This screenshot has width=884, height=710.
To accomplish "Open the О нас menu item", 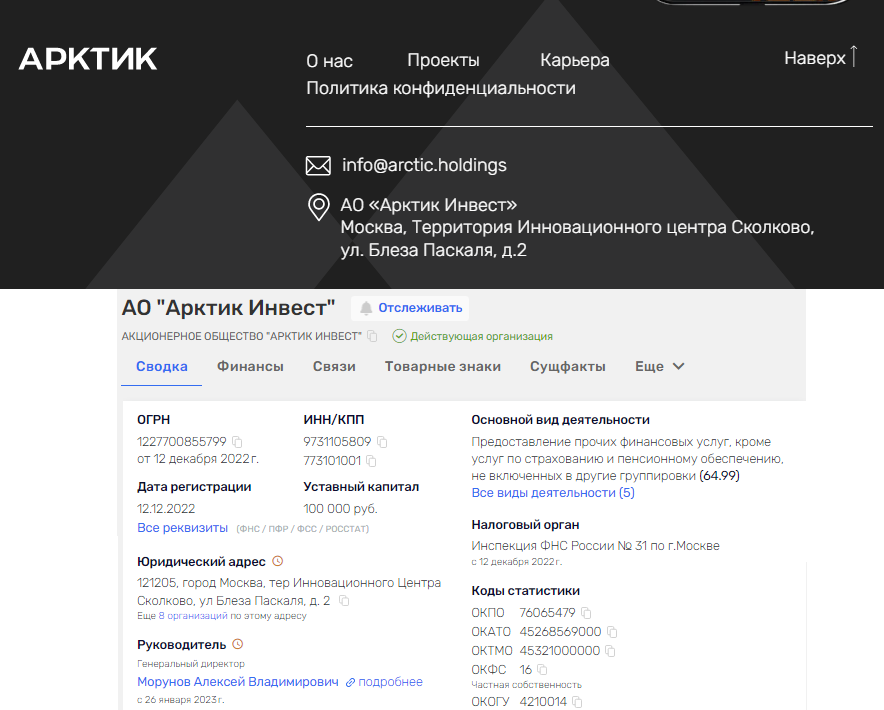I will [329, 60].
